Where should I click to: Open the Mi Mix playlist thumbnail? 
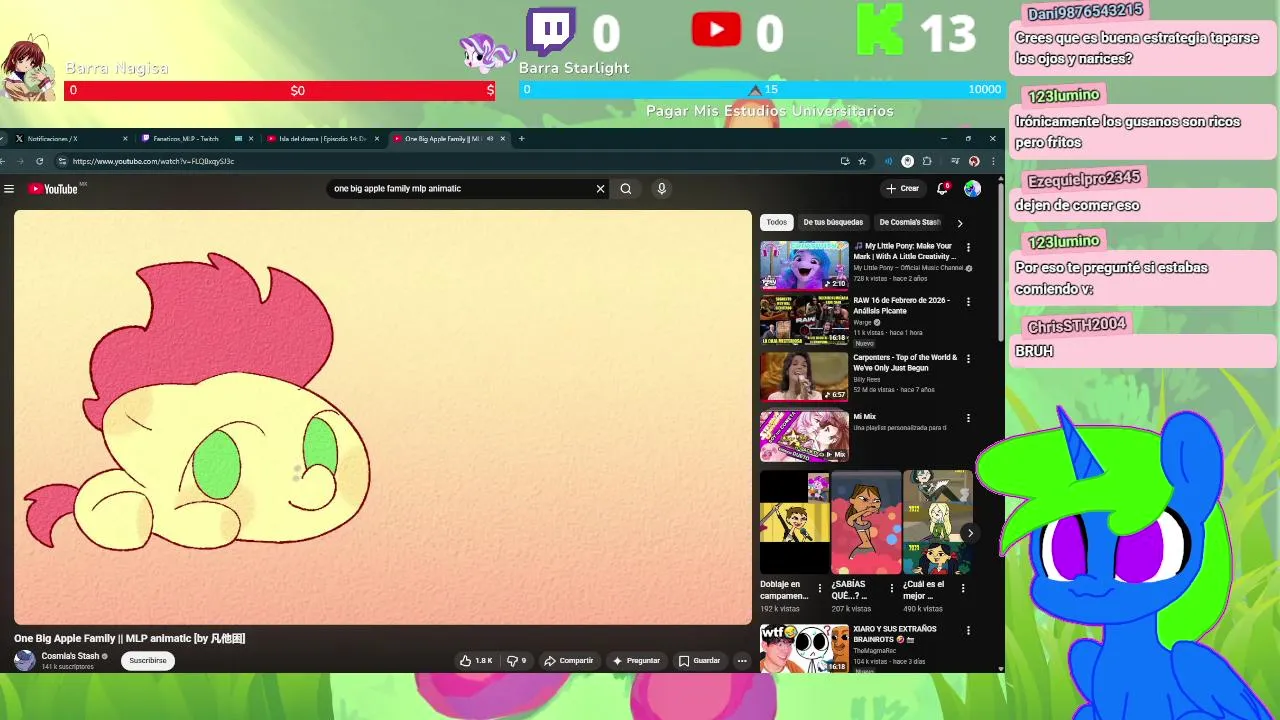pyautogui.click(x=804, y=436)
